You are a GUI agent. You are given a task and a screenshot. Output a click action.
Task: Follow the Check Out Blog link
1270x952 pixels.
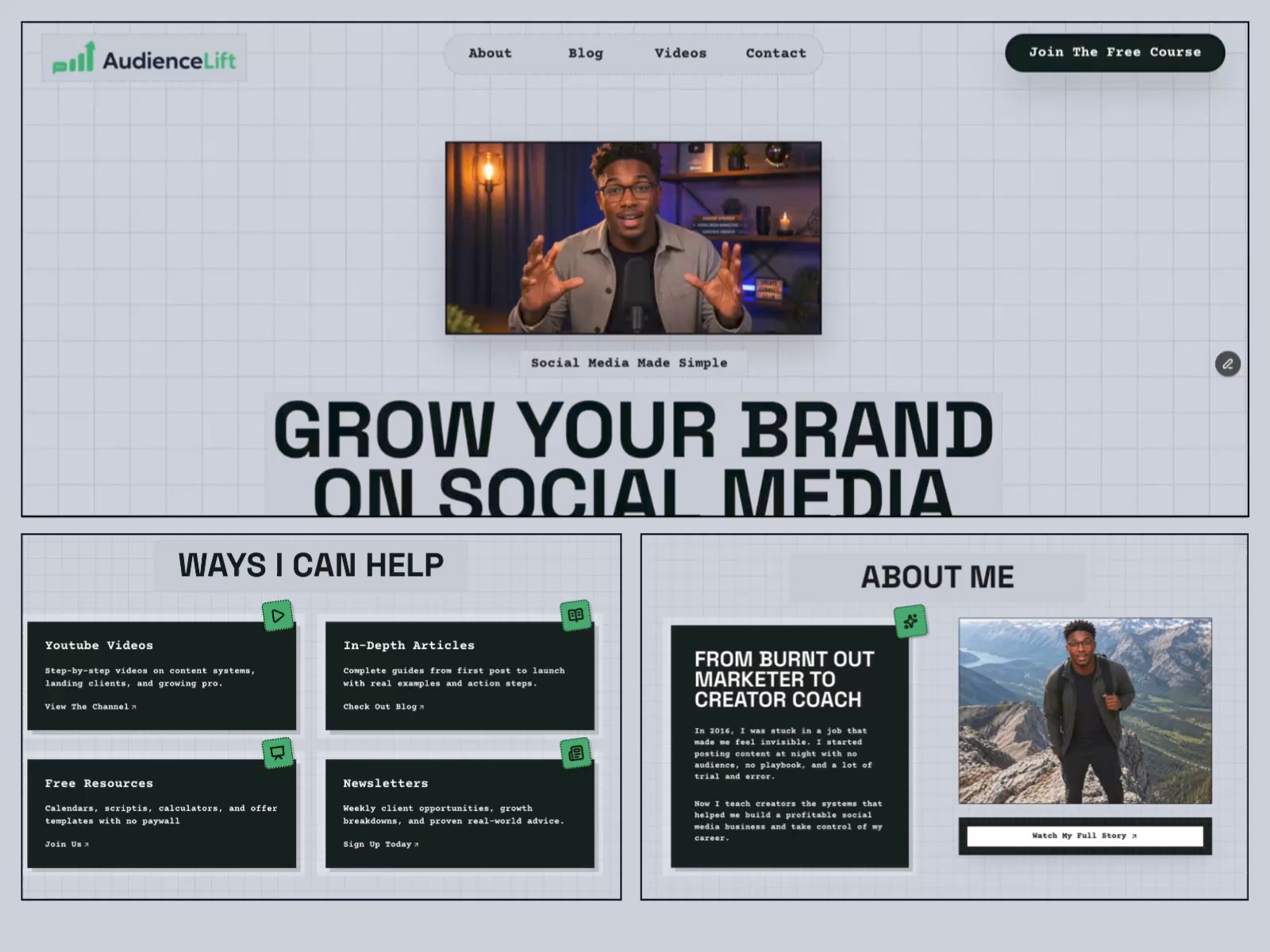pos(383,707)
